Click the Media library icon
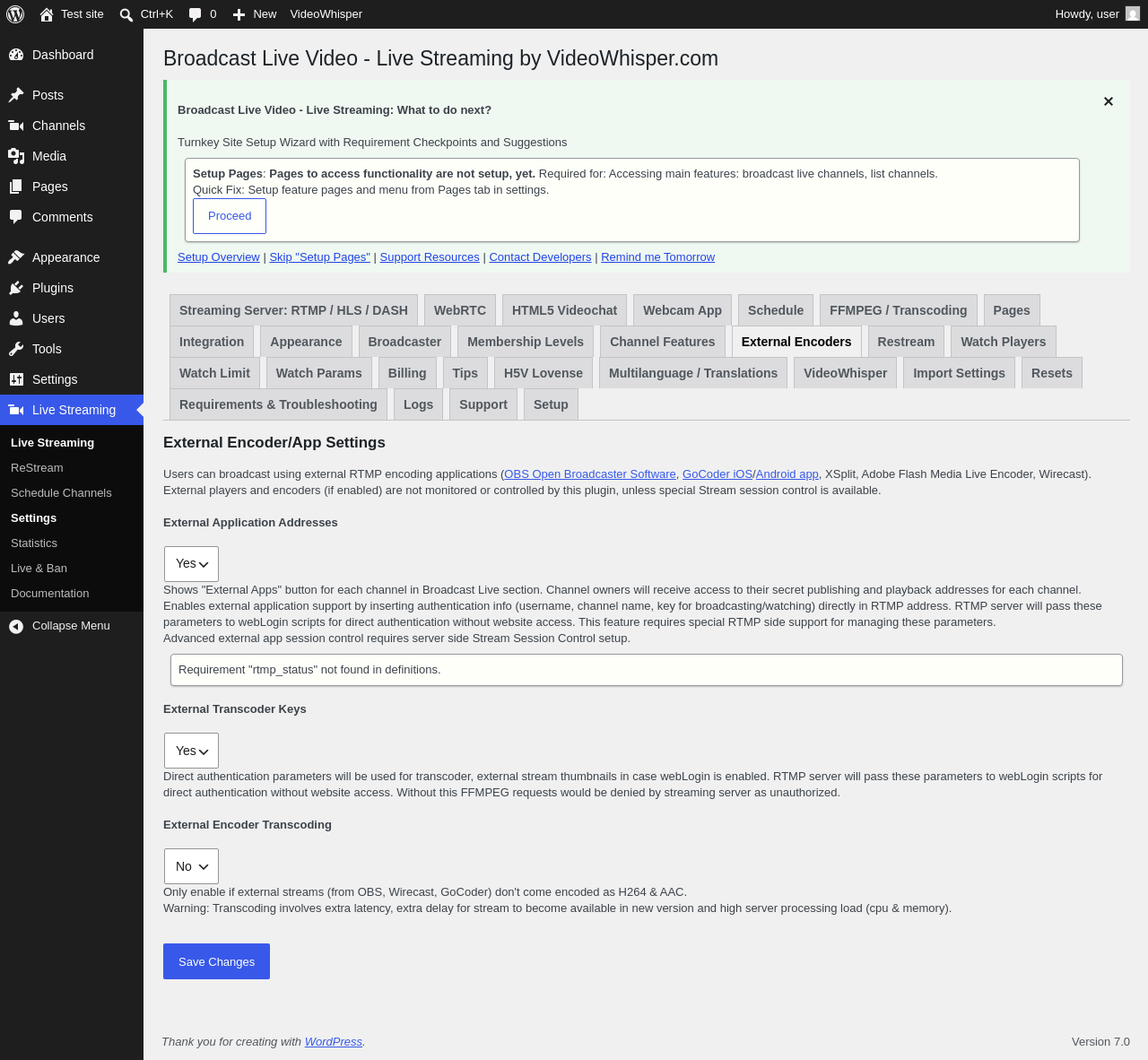 point(16,156)
